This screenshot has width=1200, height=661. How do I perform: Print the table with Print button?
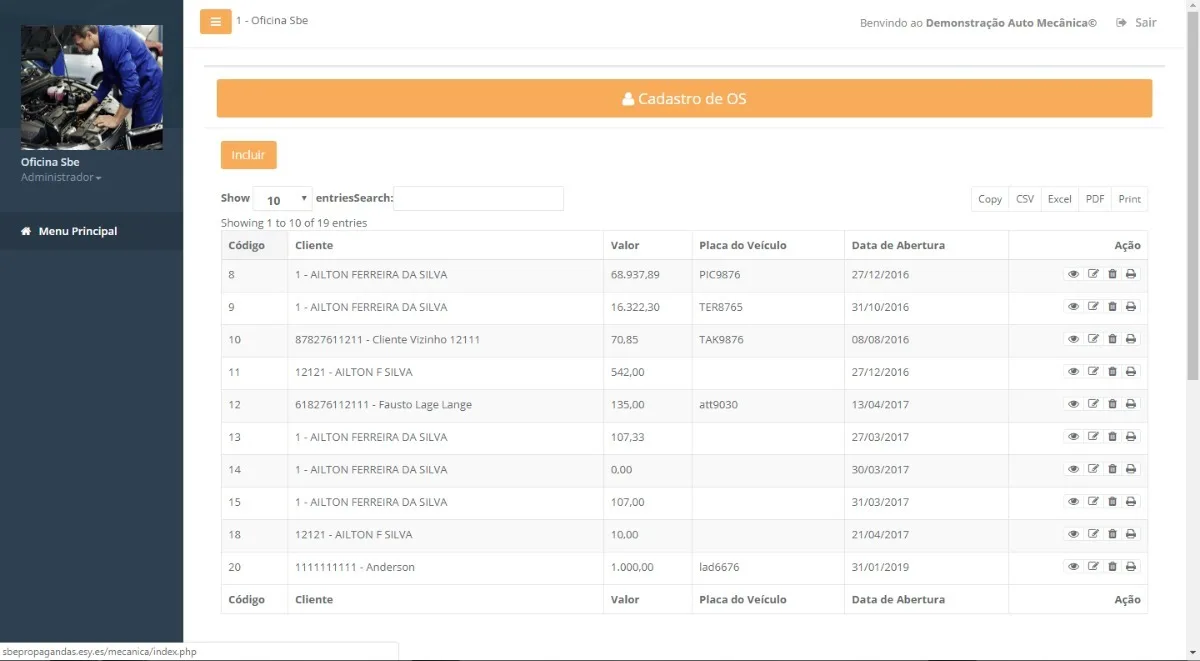pyautogui.click(x=1130, y=199)
